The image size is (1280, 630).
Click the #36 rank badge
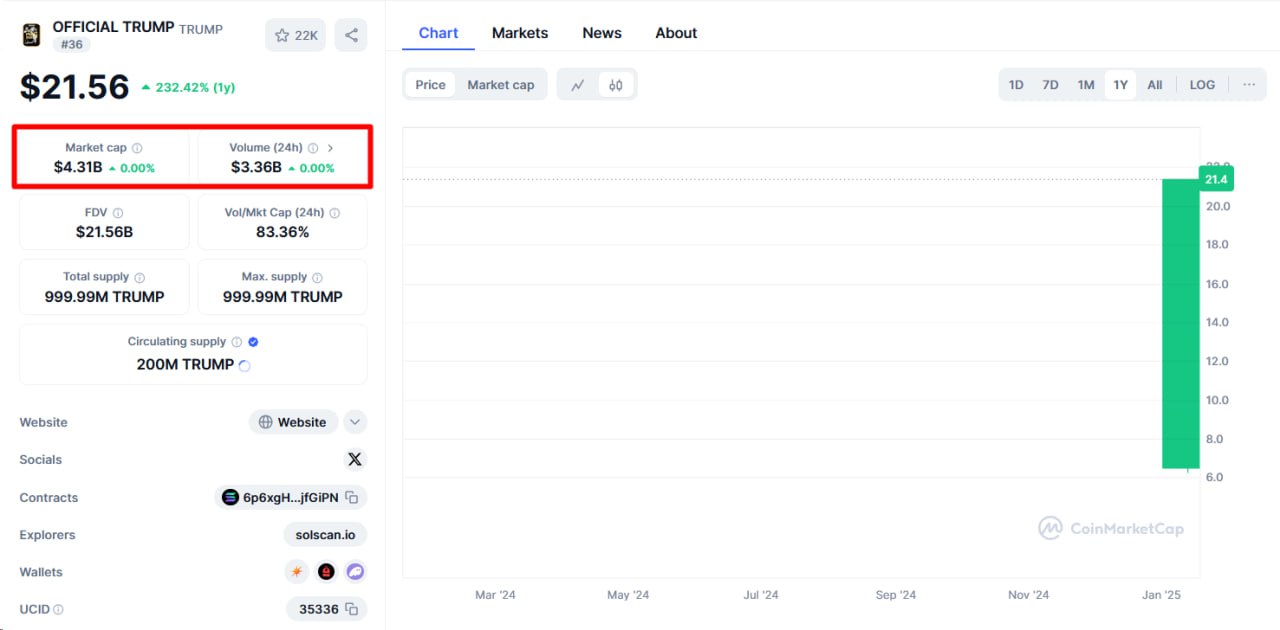(72, 45)
